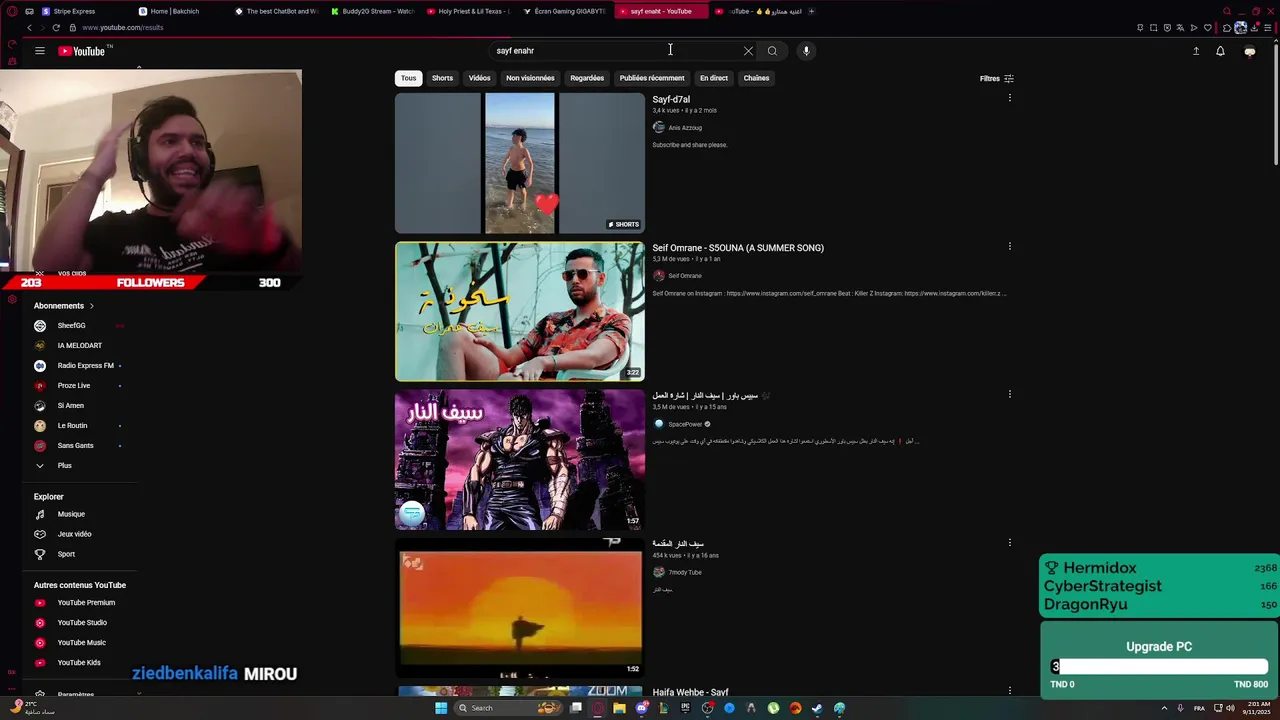Screen dimensions: 1280x720
Task: Select the Publiées récemment filter chip
Action: 652,78
